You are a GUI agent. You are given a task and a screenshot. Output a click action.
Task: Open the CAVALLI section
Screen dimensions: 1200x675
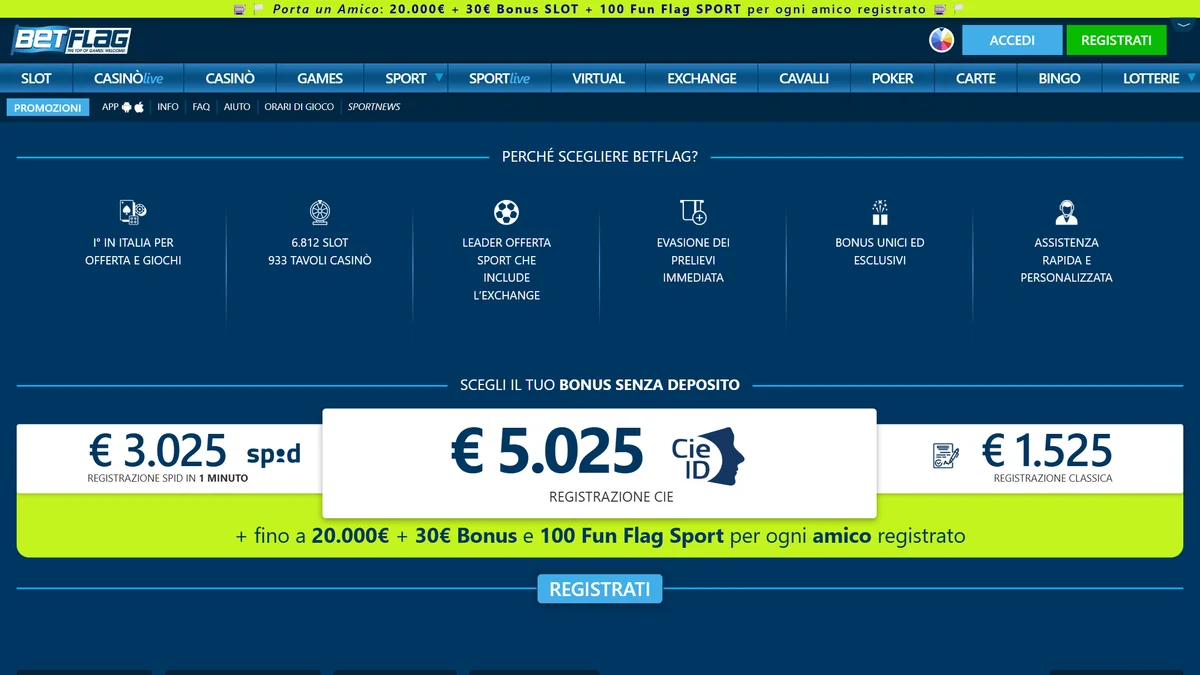(x=804, y=78)
